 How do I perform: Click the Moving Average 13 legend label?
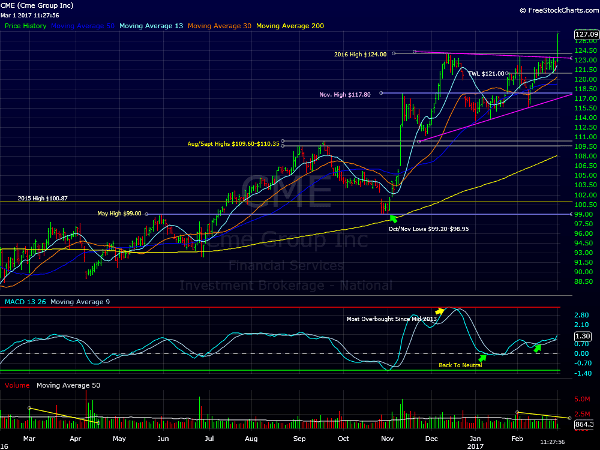151,26
